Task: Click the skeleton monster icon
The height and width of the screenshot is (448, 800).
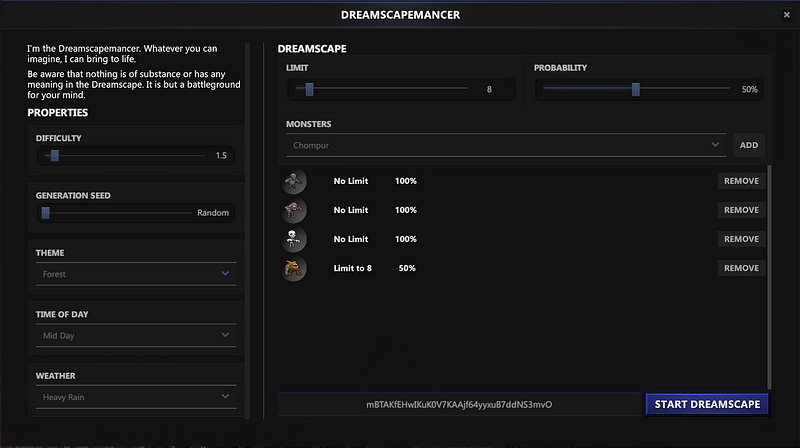Action: 294,239
